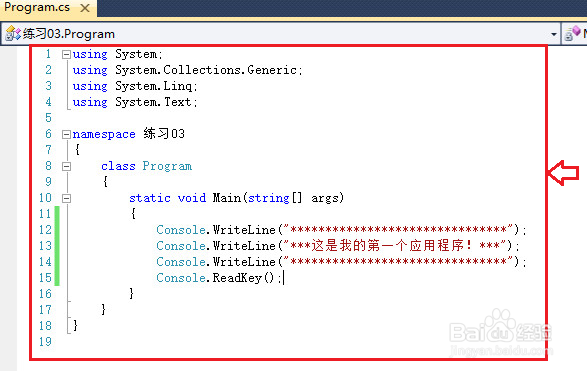The width and height of the screenshot is (587, 371).
Task: Click 'WriteLine' on line 14
Action: 244,261
